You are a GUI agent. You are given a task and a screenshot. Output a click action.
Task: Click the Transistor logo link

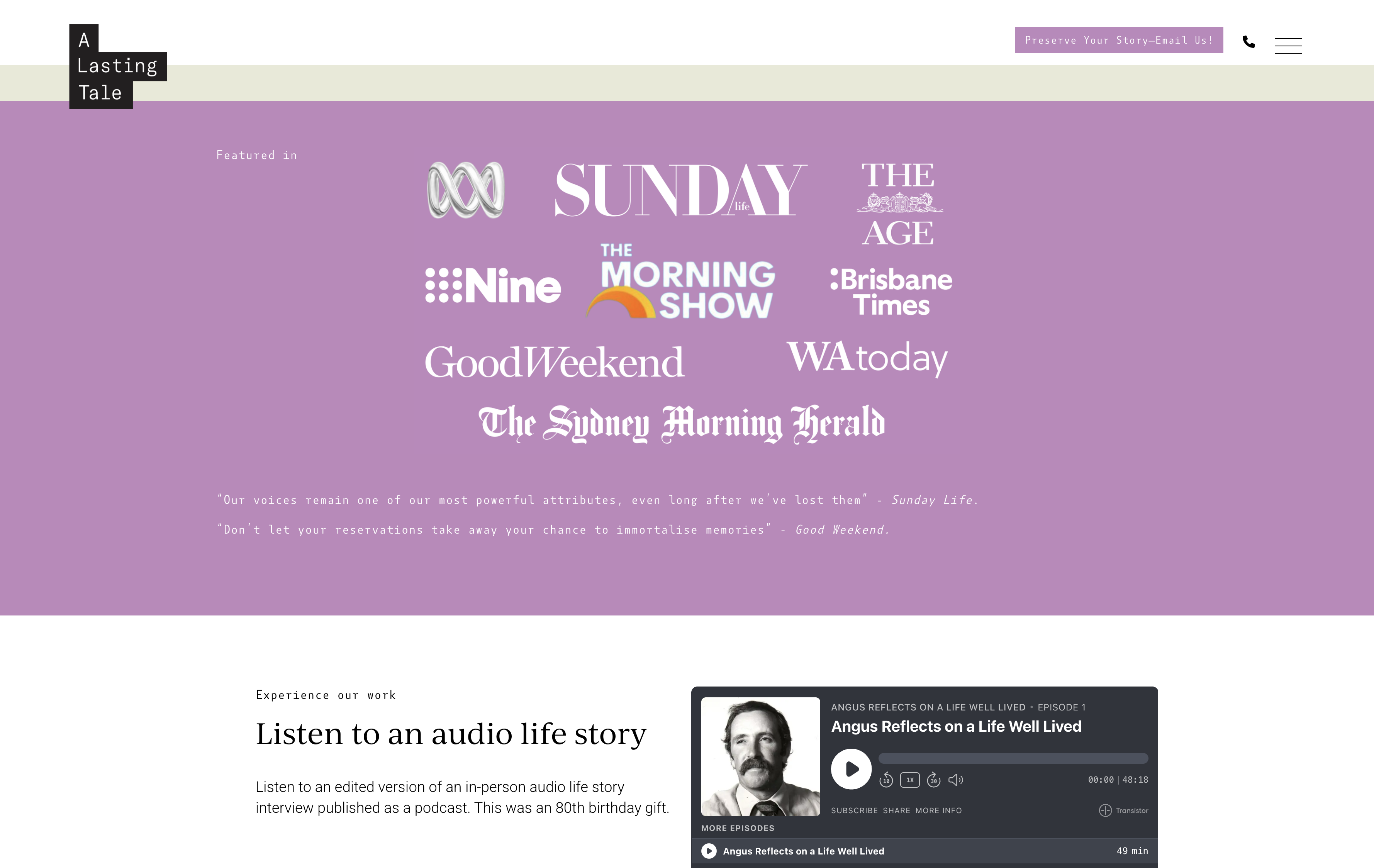tap(1123, 810)
